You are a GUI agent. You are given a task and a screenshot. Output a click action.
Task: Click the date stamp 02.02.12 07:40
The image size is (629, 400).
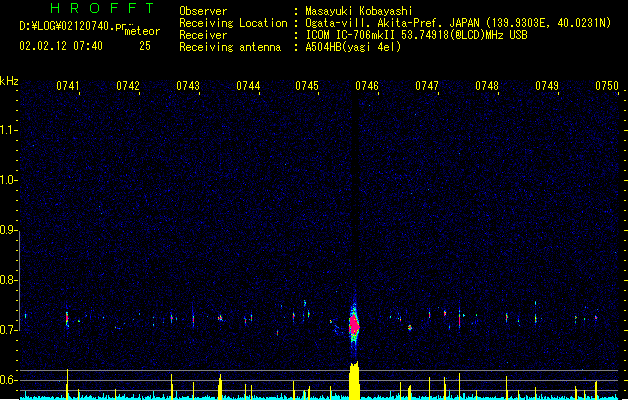pos(61,46)
